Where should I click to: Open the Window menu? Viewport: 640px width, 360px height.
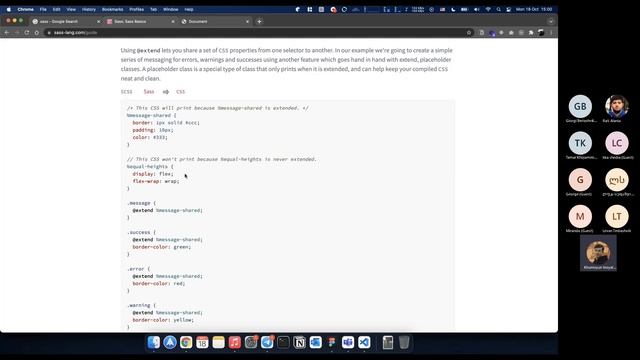171,9
